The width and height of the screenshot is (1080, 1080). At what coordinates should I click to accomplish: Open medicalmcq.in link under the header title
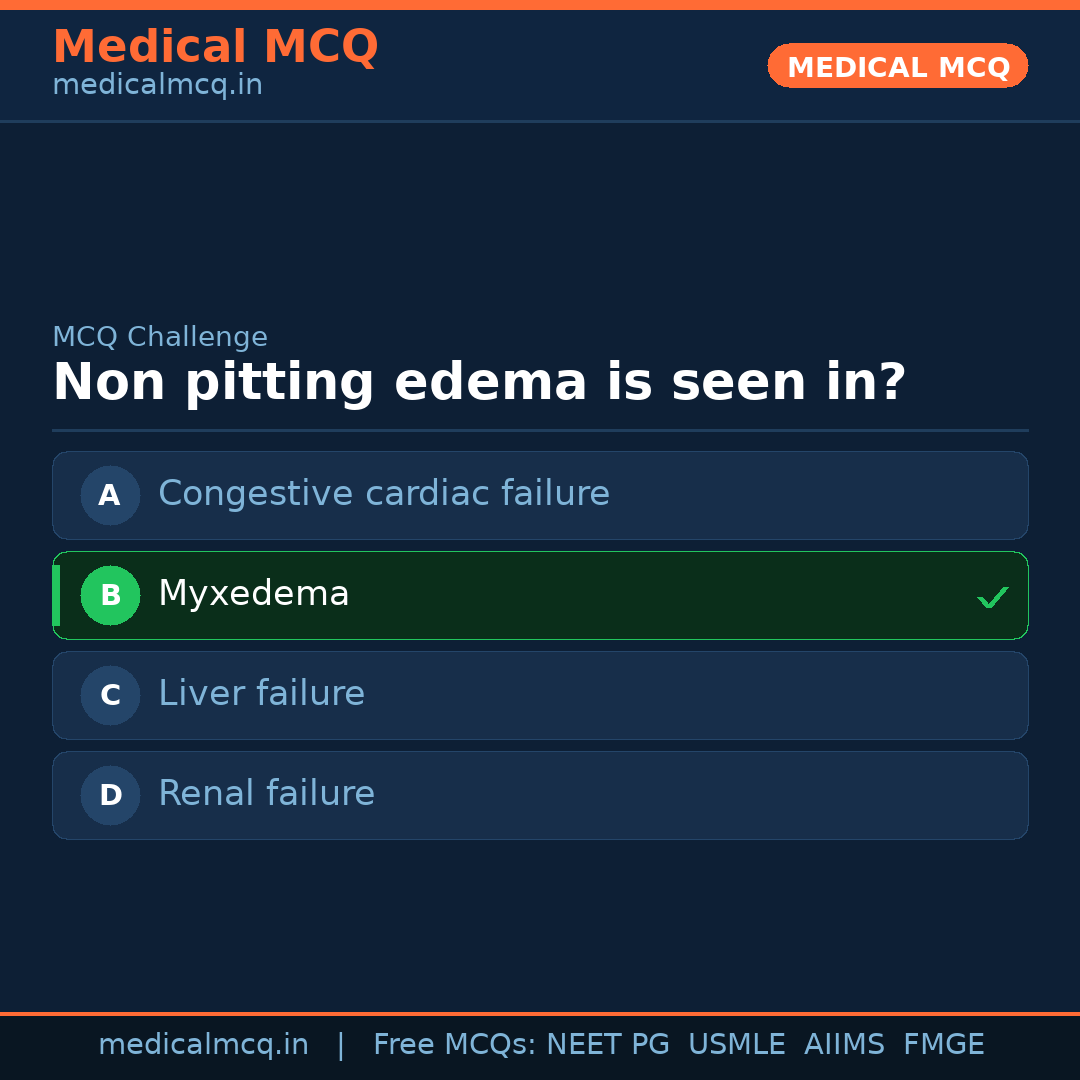click(157, 86)
